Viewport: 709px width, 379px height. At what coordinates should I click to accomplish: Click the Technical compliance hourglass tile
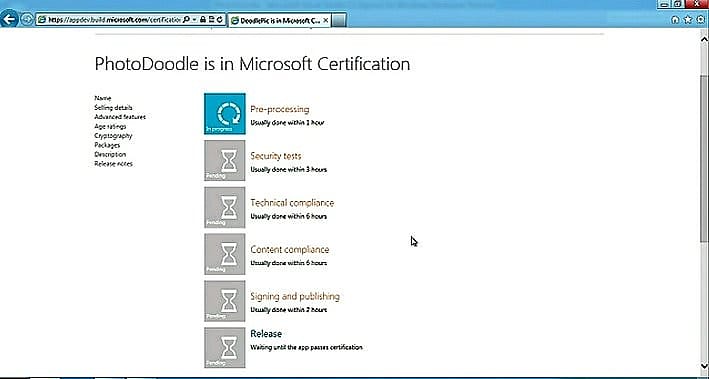[x=225, y=207]
